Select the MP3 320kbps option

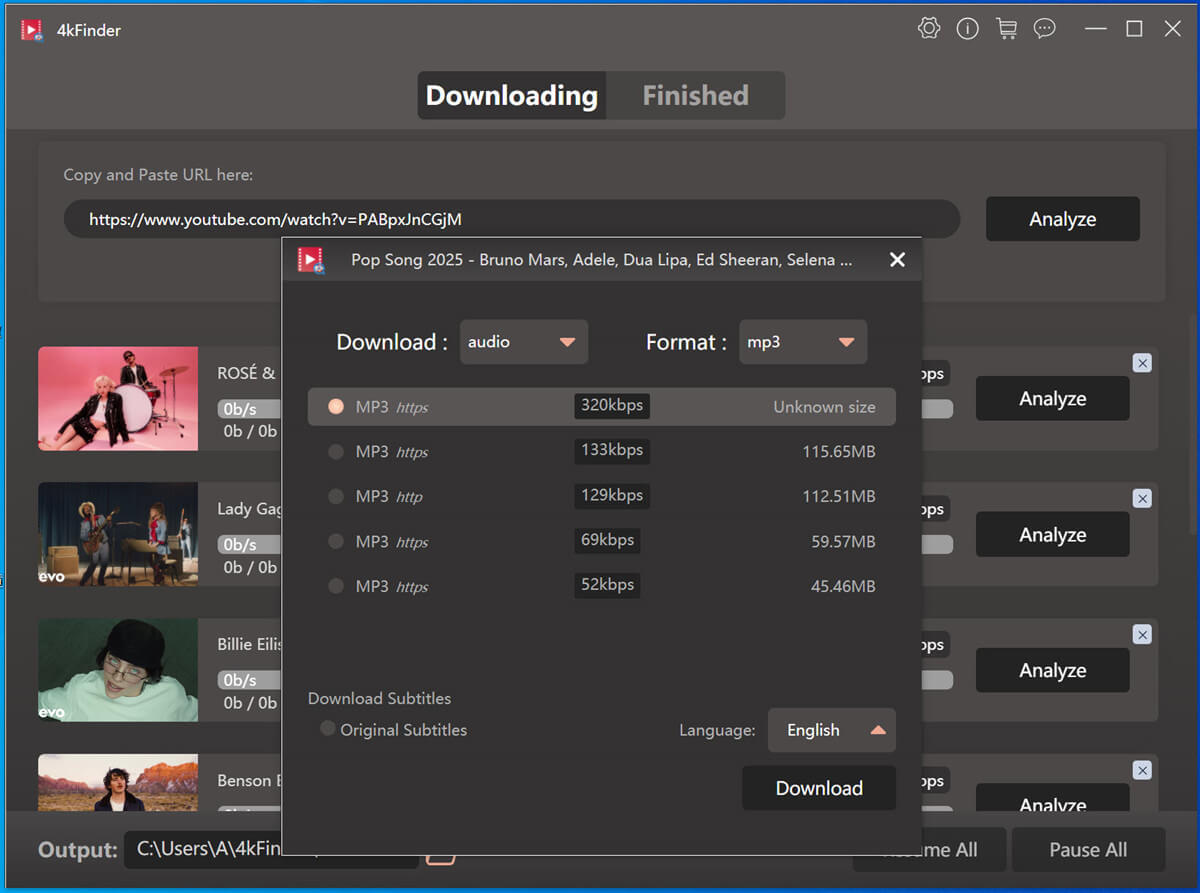tap(336, 407)
